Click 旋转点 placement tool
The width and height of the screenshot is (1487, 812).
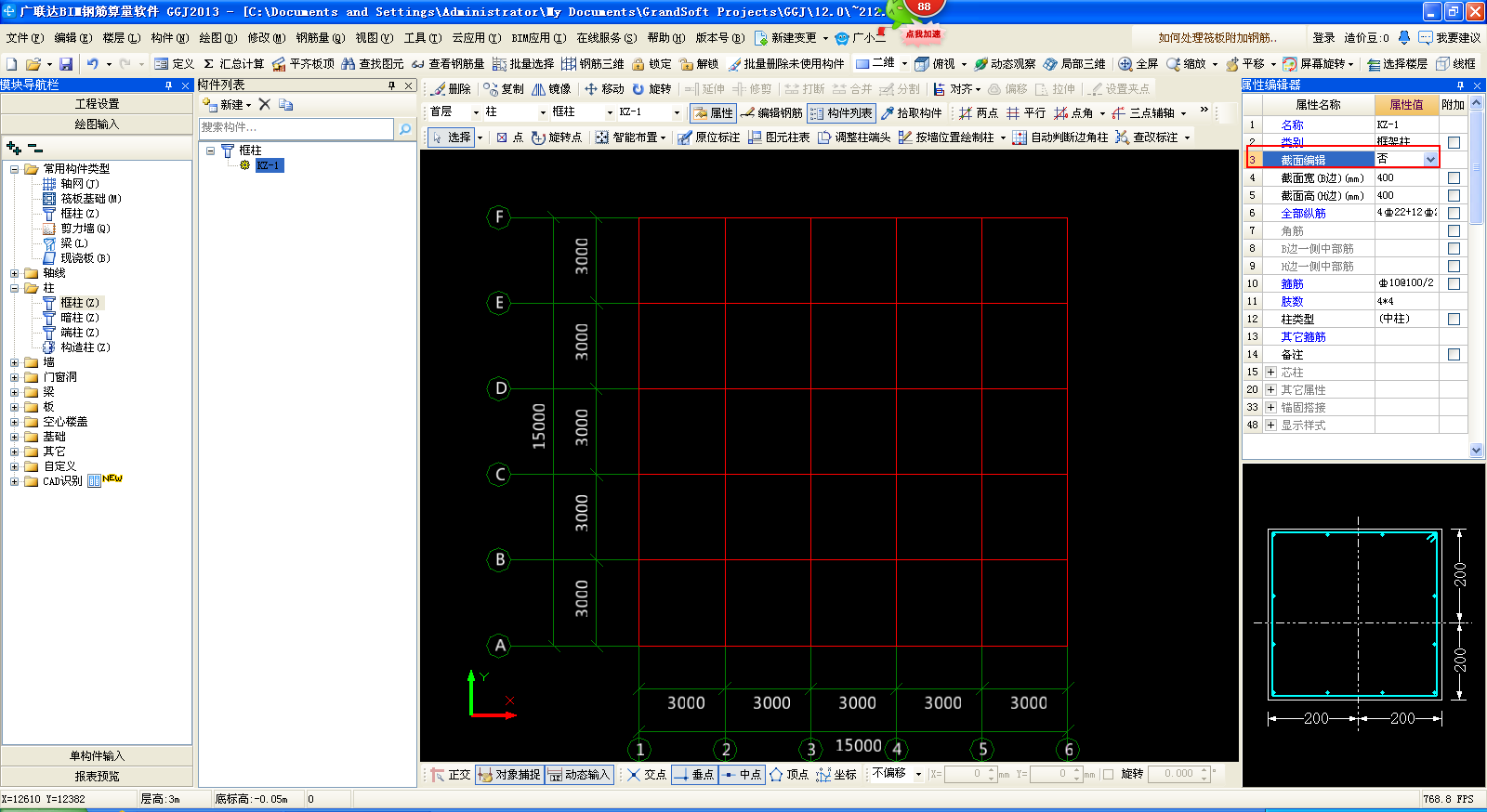[556, 138]
